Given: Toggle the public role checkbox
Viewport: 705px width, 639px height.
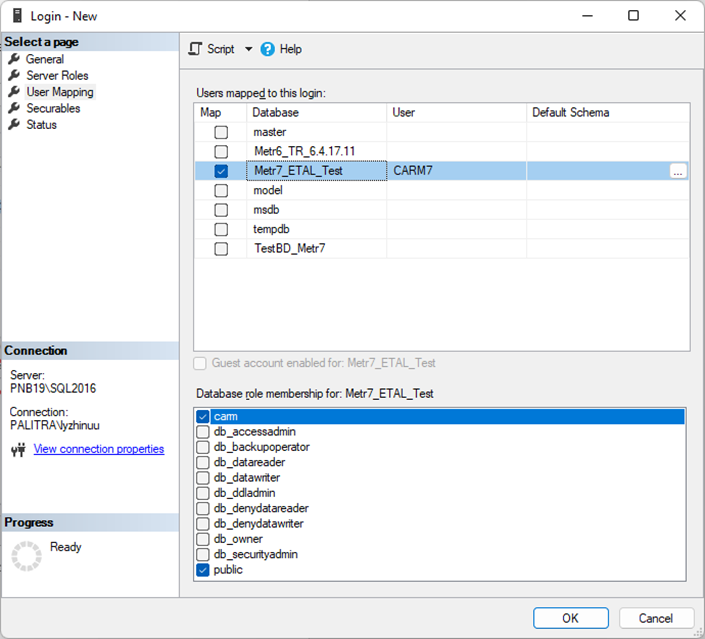Looking at the screenshot, I should click(203, 570).
